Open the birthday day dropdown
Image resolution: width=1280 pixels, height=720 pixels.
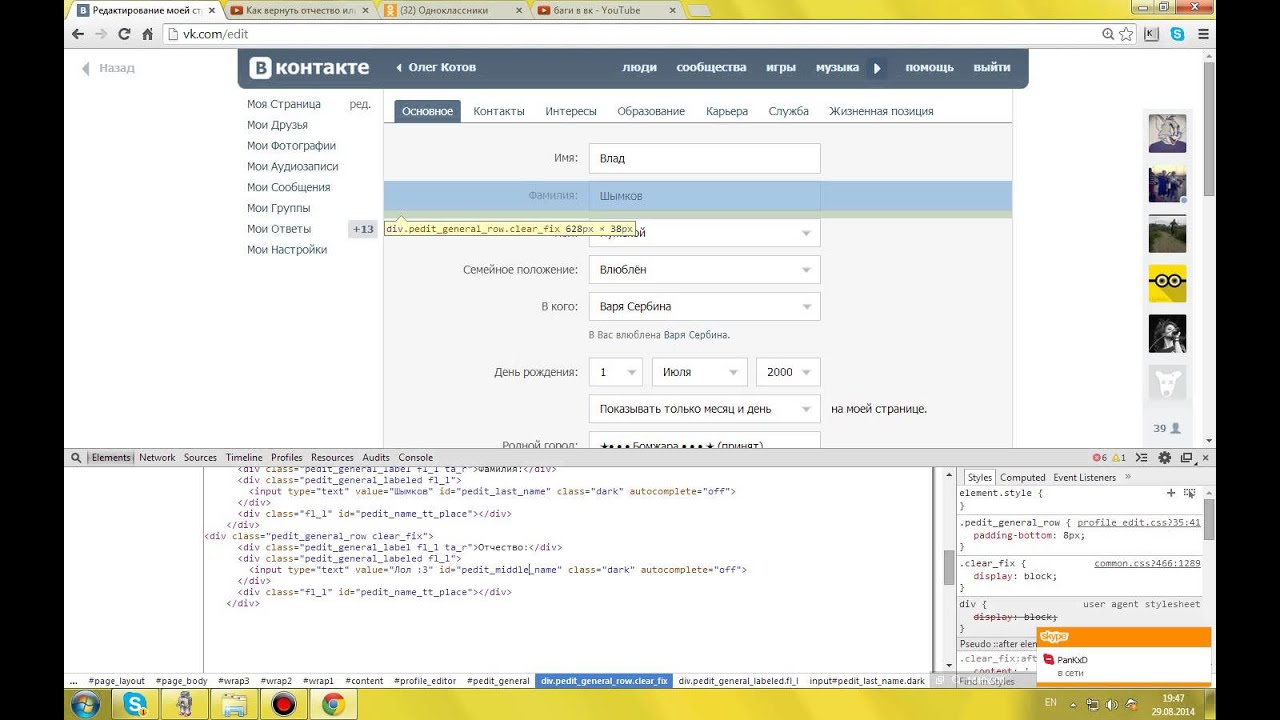(x=615, y=372)
